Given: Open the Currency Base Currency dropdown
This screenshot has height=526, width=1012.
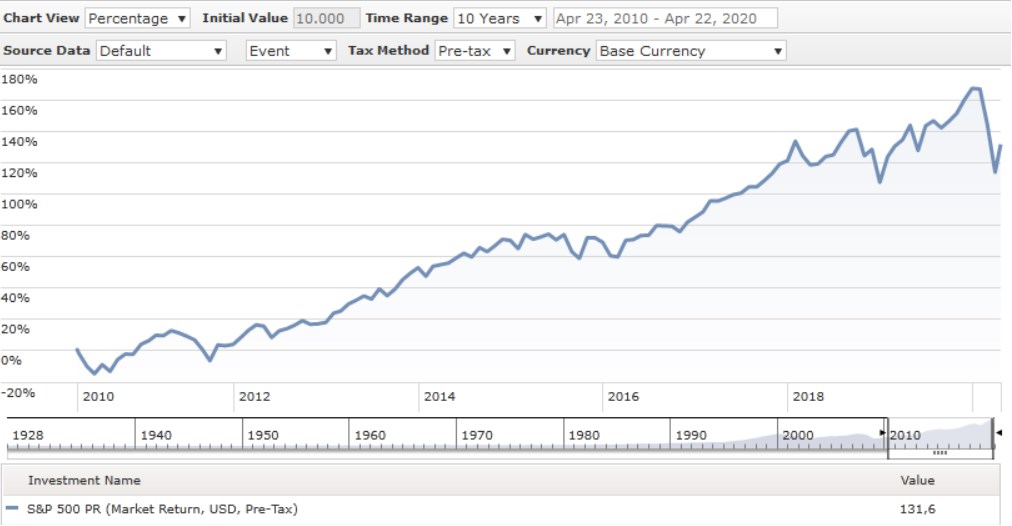Looking at the screenshot, I should pos(690,51).
